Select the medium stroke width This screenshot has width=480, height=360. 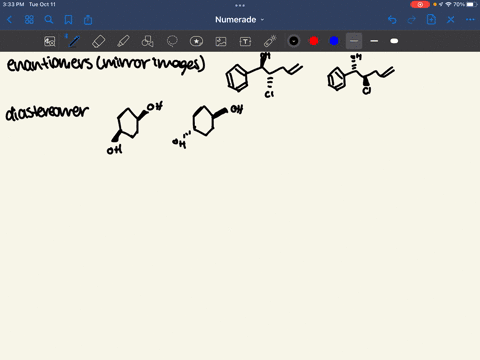click(x=374, y=41)
